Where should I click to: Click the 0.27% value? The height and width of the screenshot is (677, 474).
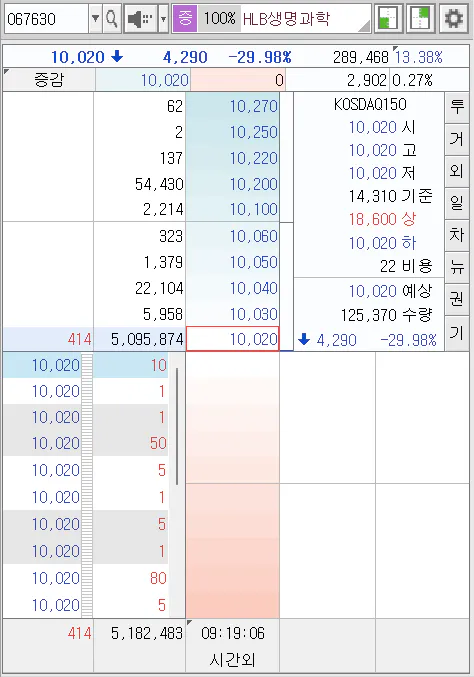coord(412,80)
